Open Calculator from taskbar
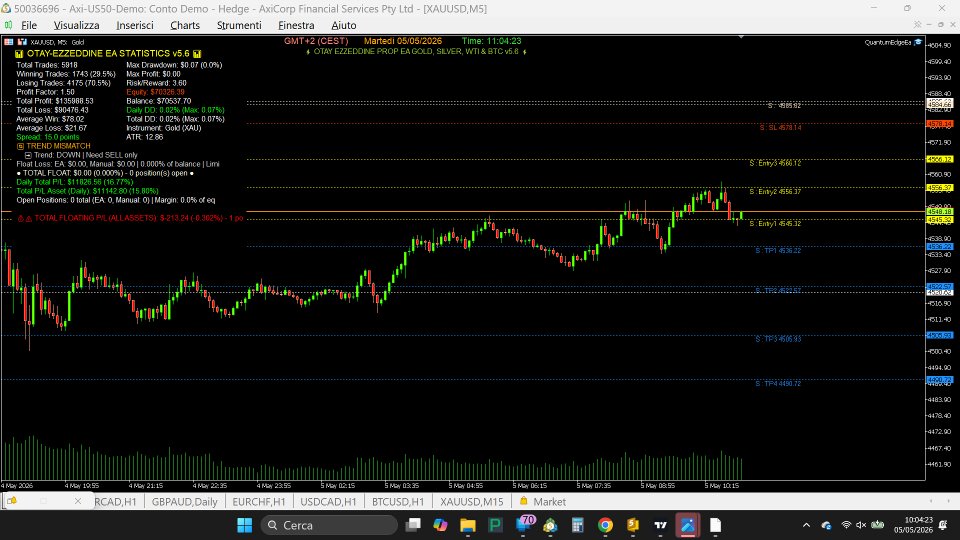Screen dimensions: 960x540 (577, 525)
